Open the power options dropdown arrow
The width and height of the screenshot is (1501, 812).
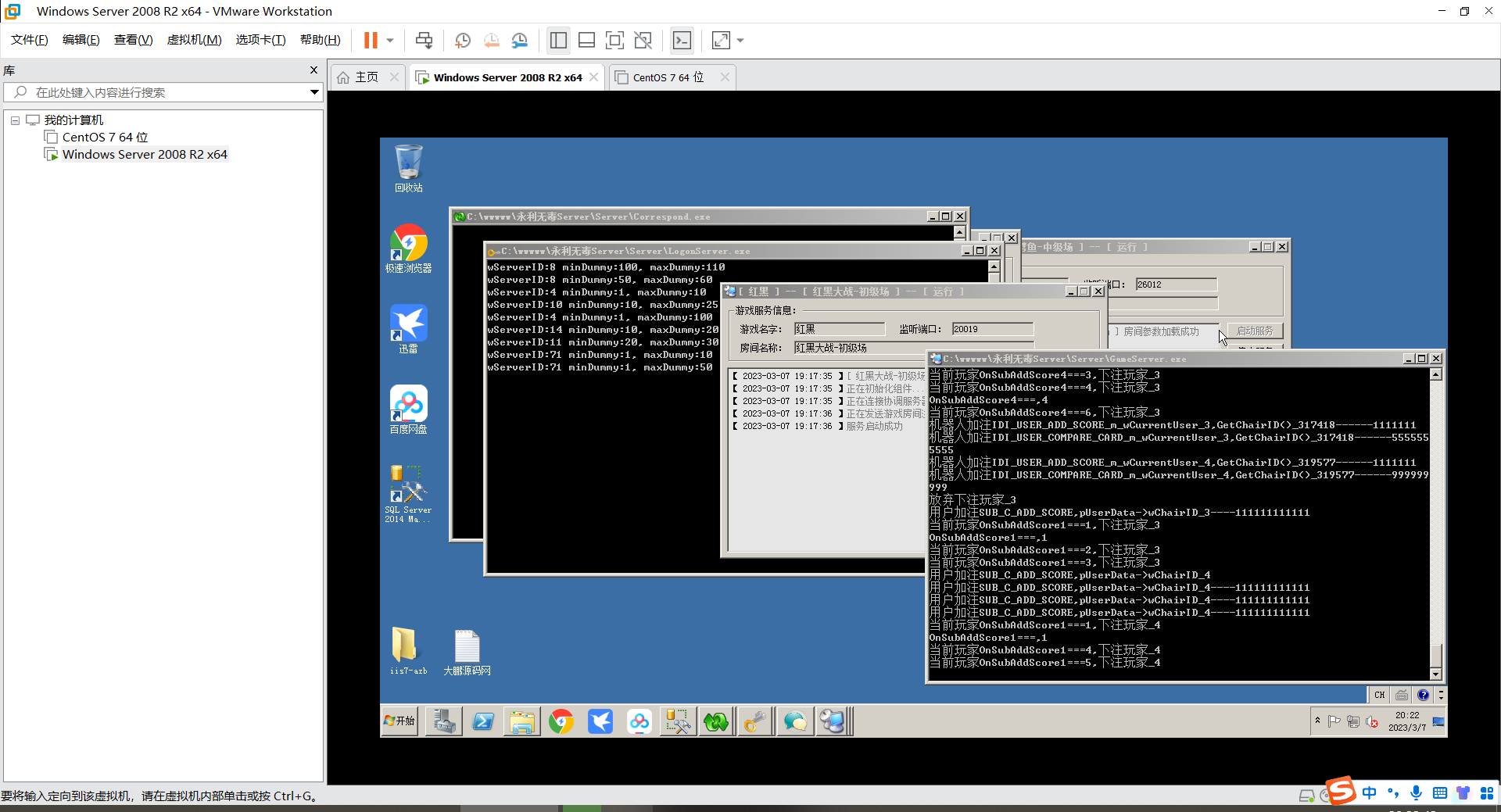pos(390,41)
